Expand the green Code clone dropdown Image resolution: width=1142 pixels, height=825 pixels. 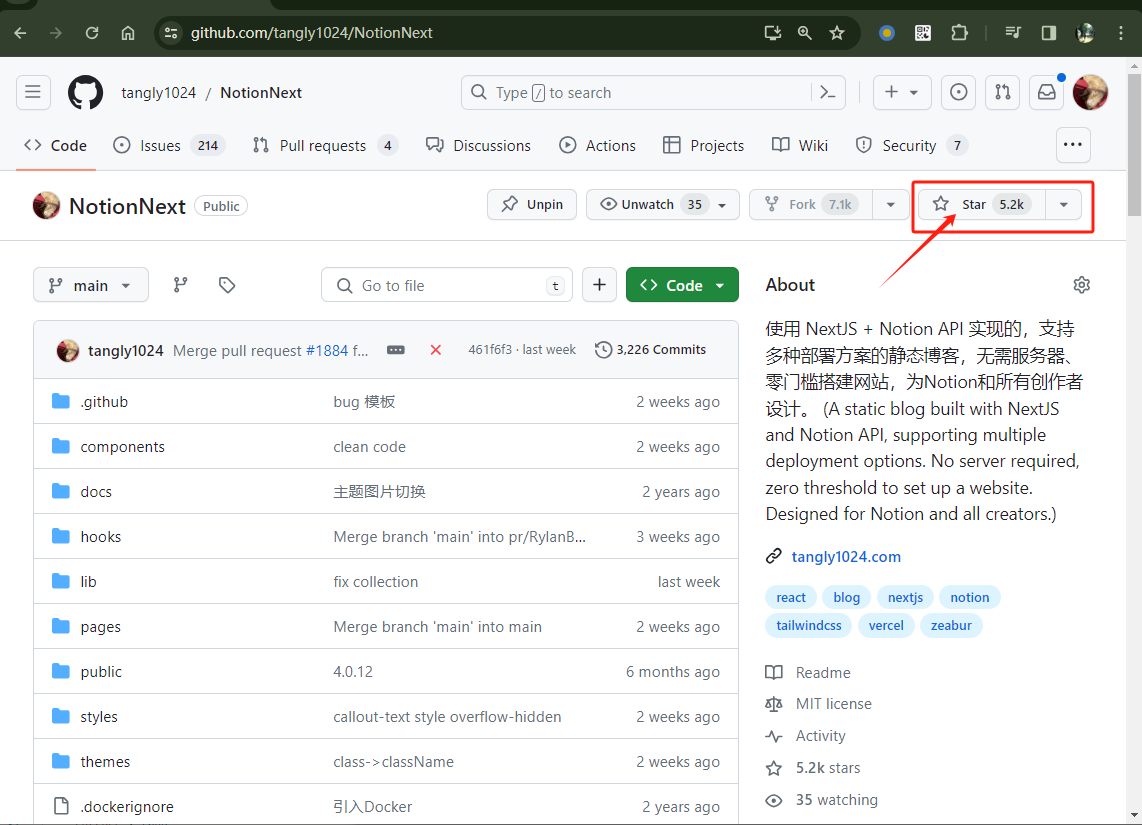pos(682,285)
